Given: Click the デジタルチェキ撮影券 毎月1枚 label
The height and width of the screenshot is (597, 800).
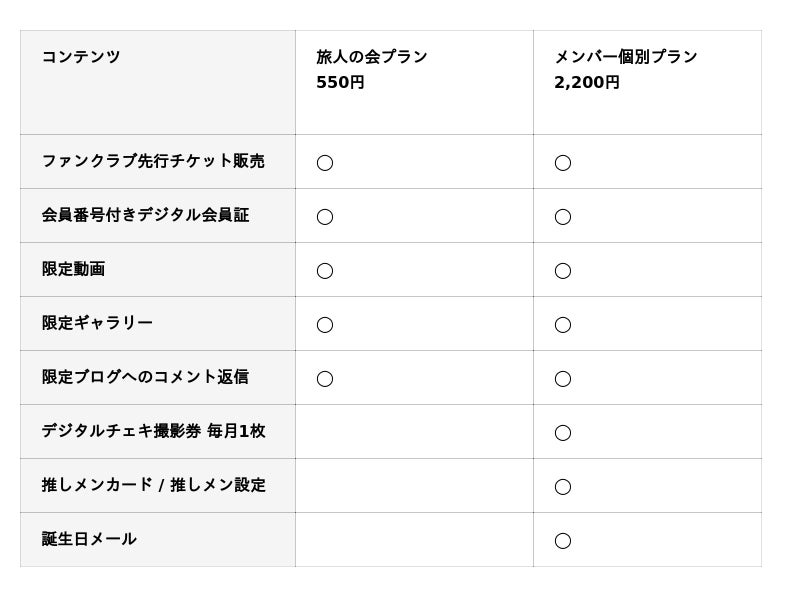Looking at the screenshot, I should coord(153,431).
